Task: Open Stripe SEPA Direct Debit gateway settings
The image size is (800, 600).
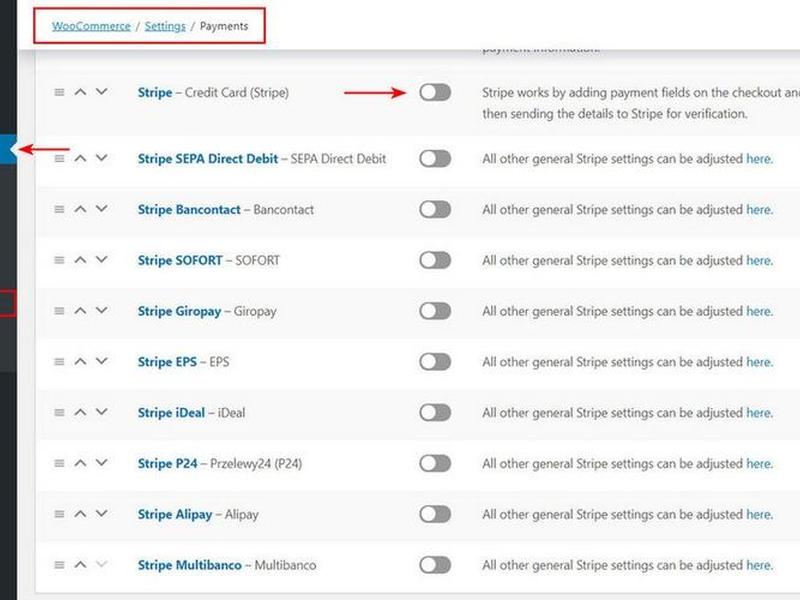Action: point(208,159)
